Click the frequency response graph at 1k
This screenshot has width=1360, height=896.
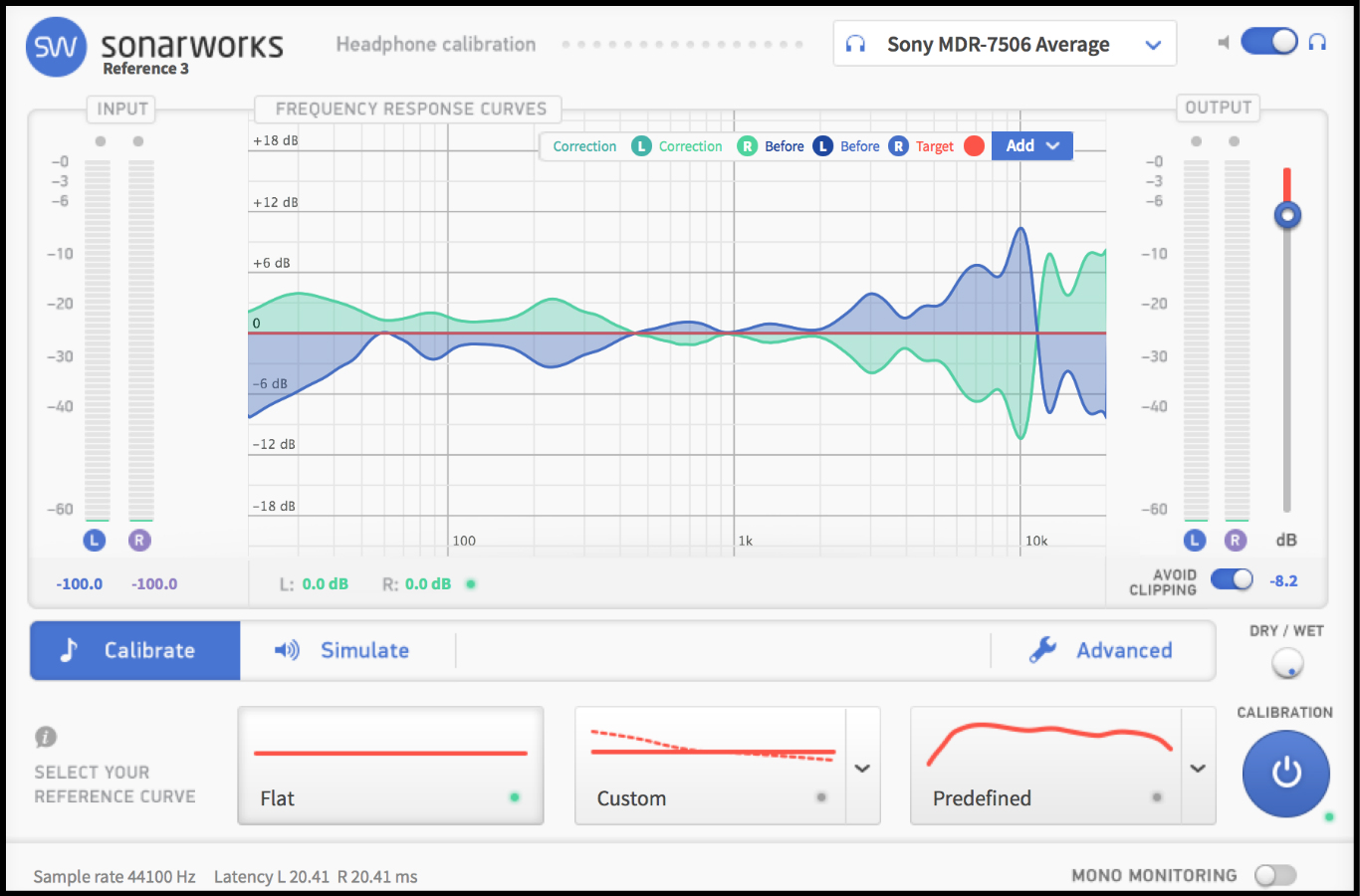[x=735, y=334]
